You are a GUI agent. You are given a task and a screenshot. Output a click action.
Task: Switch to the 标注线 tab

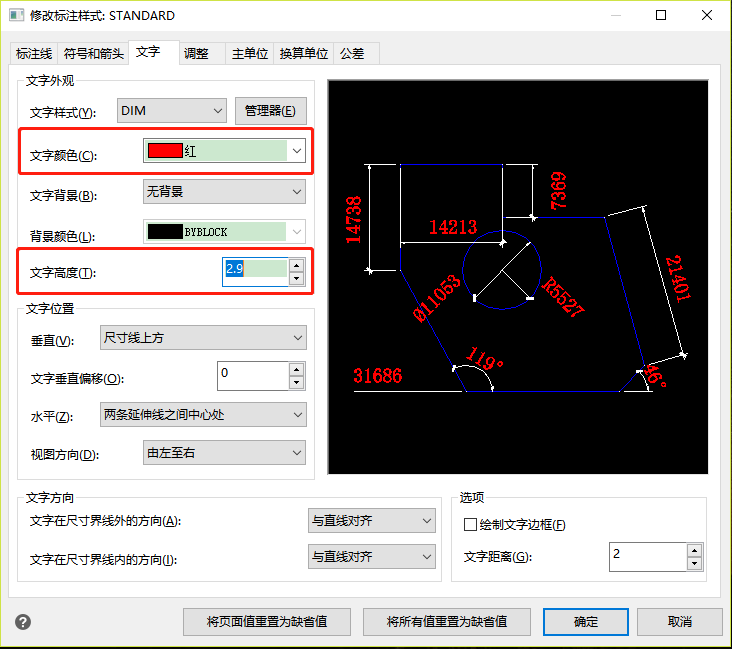coord(34,54)
